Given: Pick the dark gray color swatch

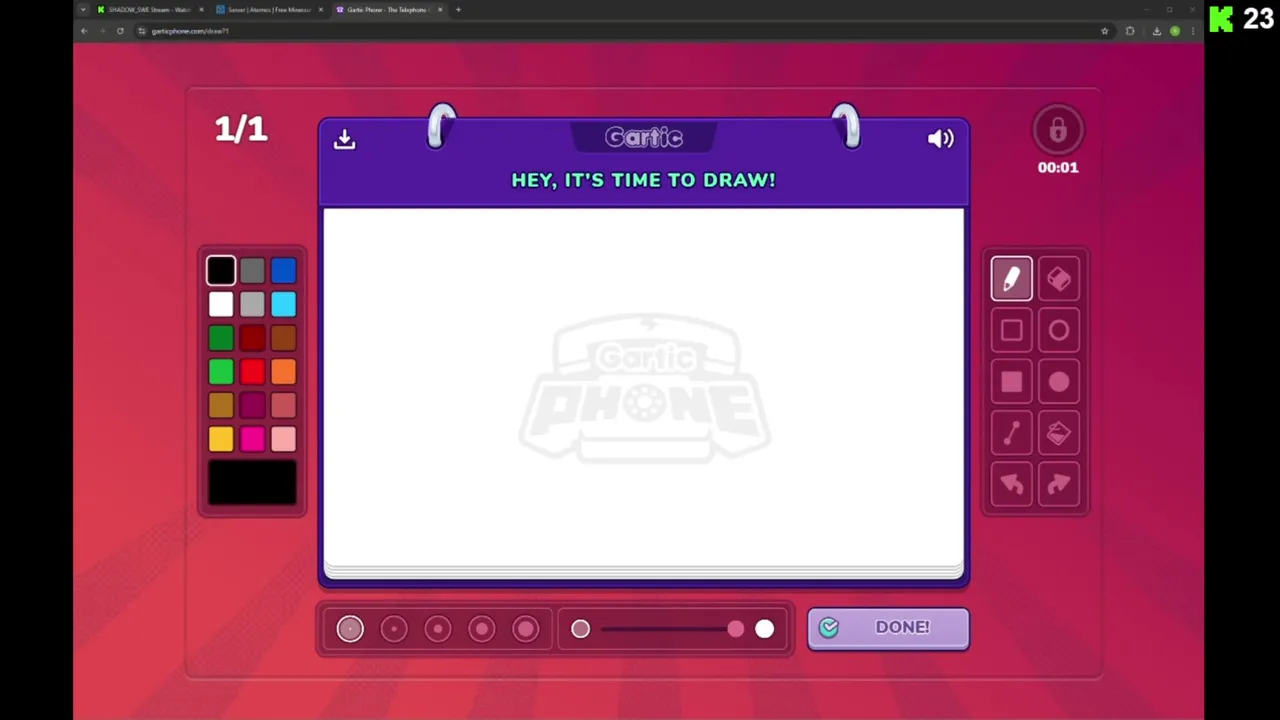Looking at the screenshot, I should click(x=252, y=270).
